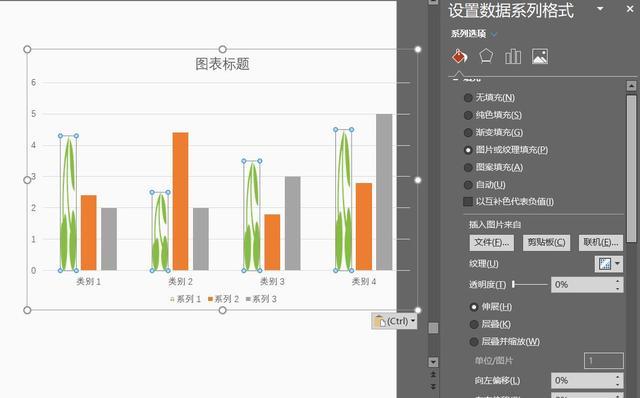This screenshot has width=640, height=398.
Task: Open the 纹理(U) texture dropdown
Action: [609, 264]
